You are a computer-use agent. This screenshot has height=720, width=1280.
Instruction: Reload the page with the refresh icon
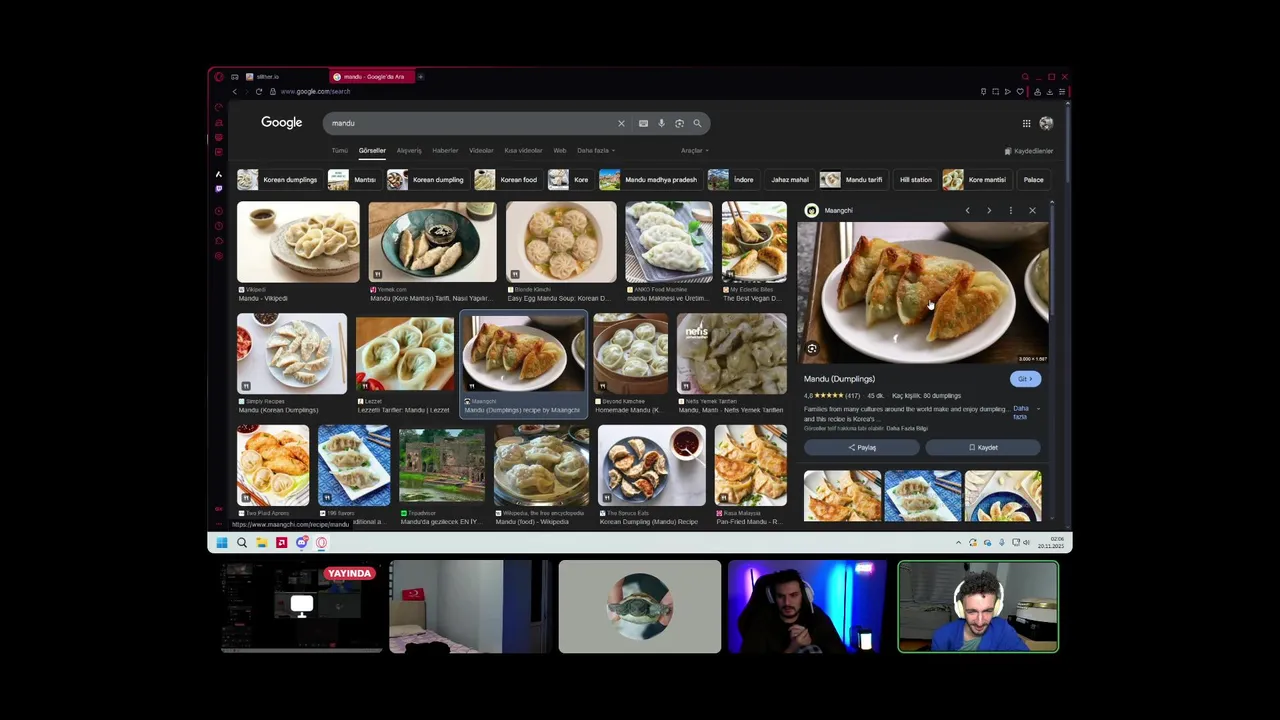coord(259,91)
